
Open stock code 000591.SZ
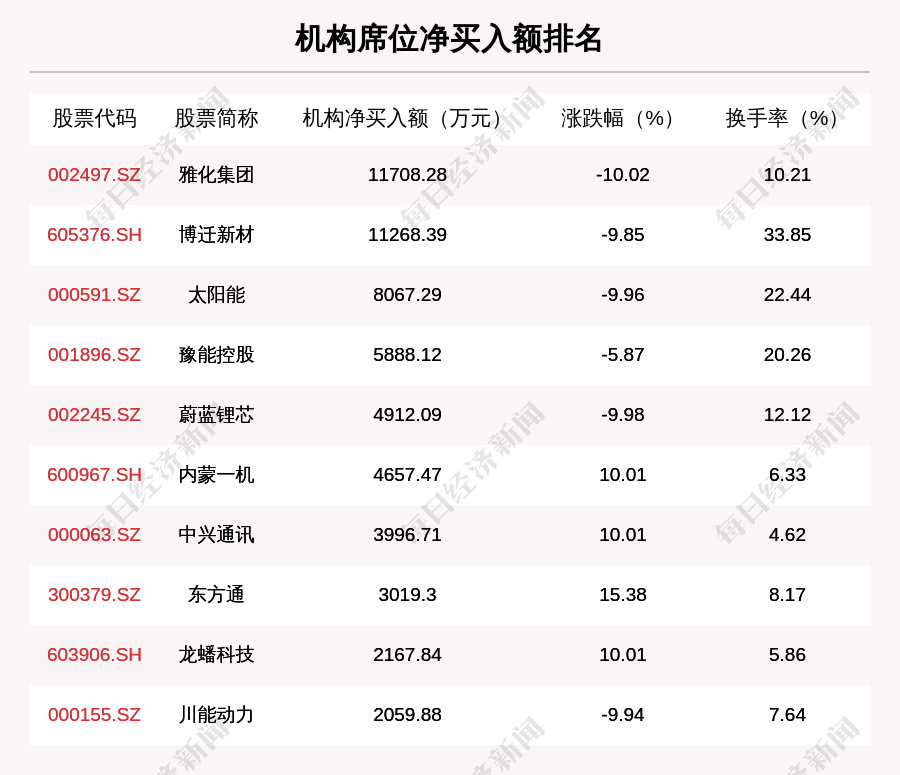click(95, 294)
